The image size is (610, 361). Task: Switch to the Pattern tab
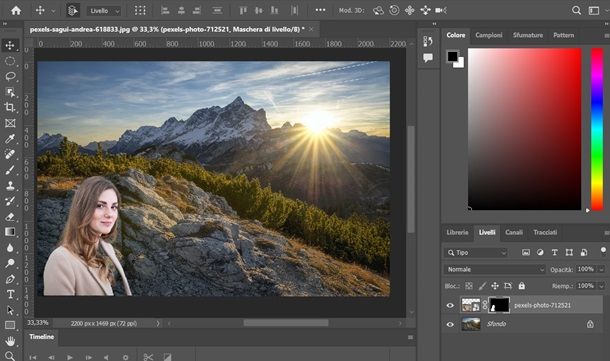(564, 35)
